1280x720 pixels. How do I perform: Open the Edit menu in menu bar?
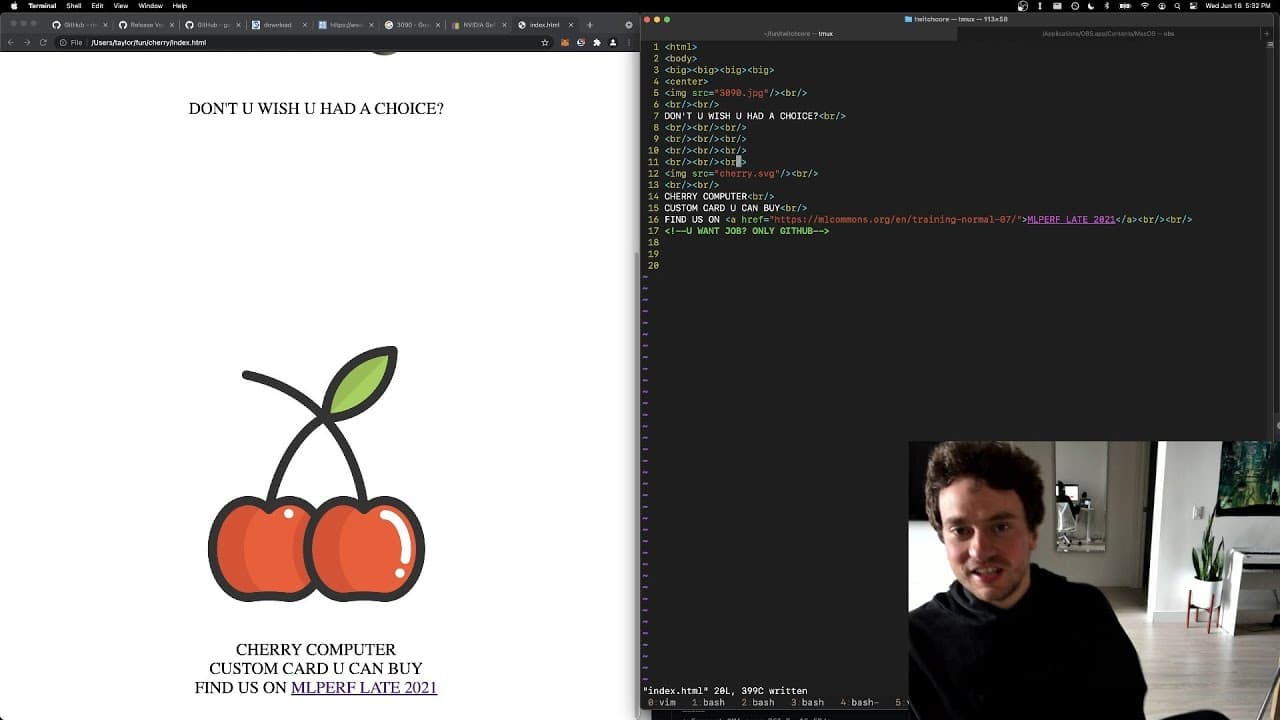pos(97,6)
